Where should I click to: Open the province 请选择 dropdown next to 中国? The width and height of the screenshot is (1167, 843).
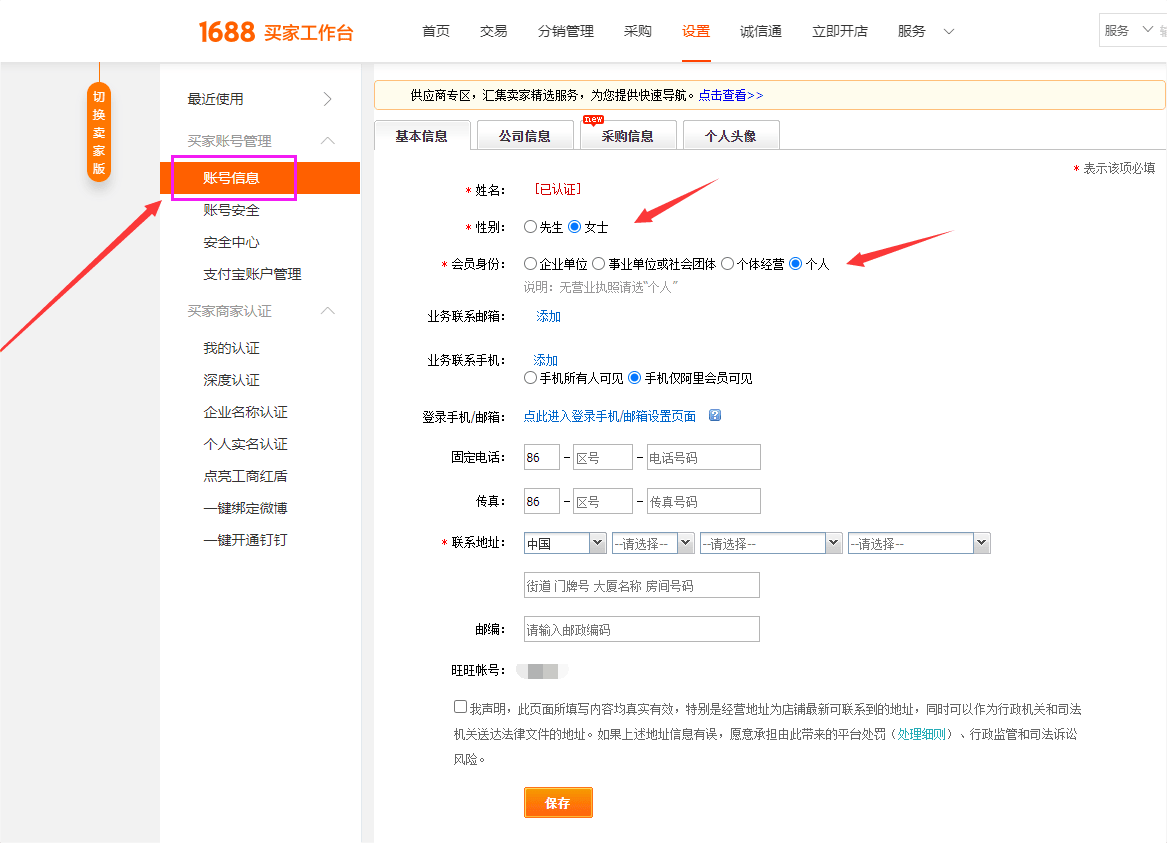point(653,544)
